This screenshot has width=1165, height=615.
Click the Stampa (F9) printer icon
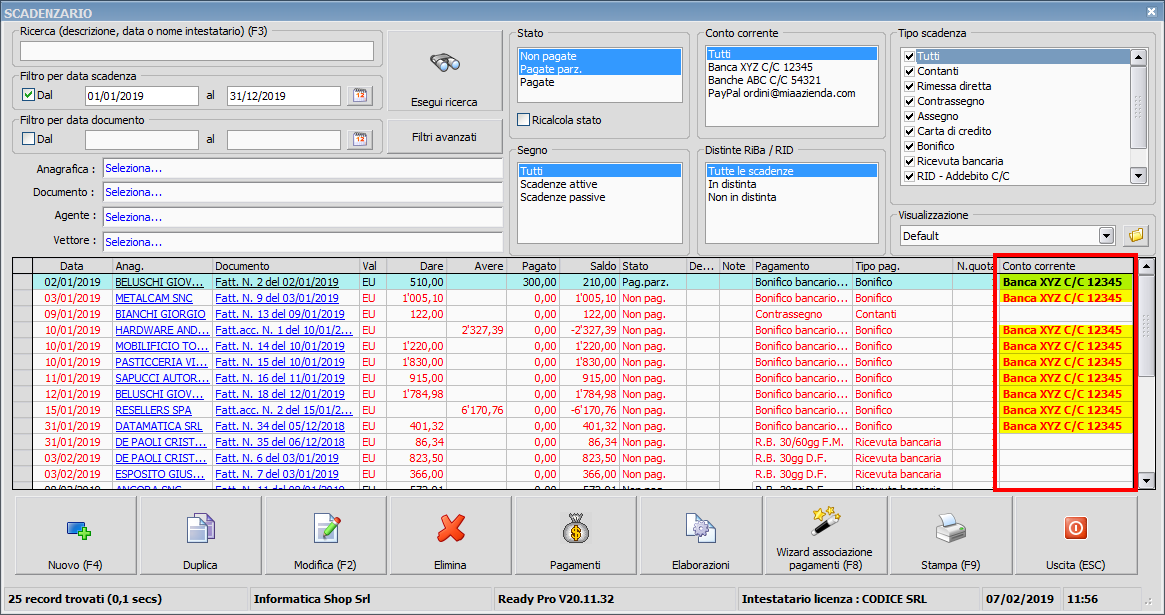click(950, 527)
